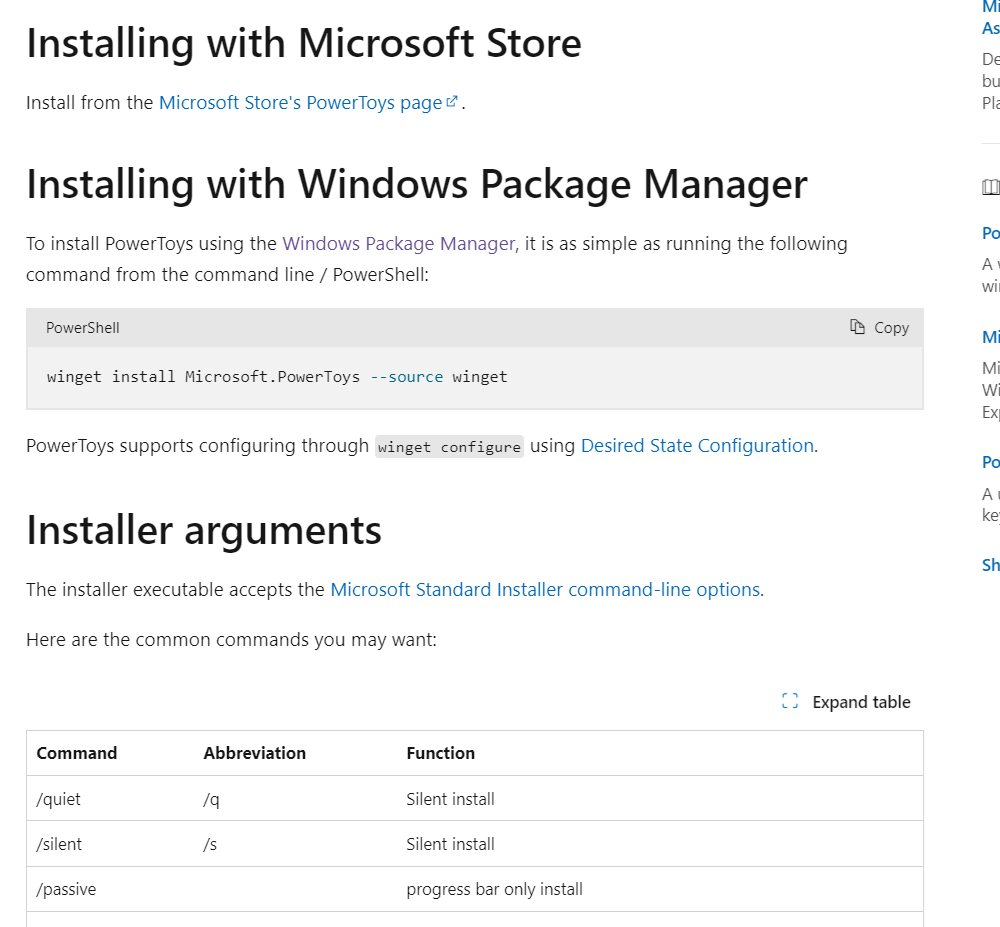The height and width of the screenshot is (927, 1000).
Task: Click the Installer arguments heading
Action: (203, 530)
